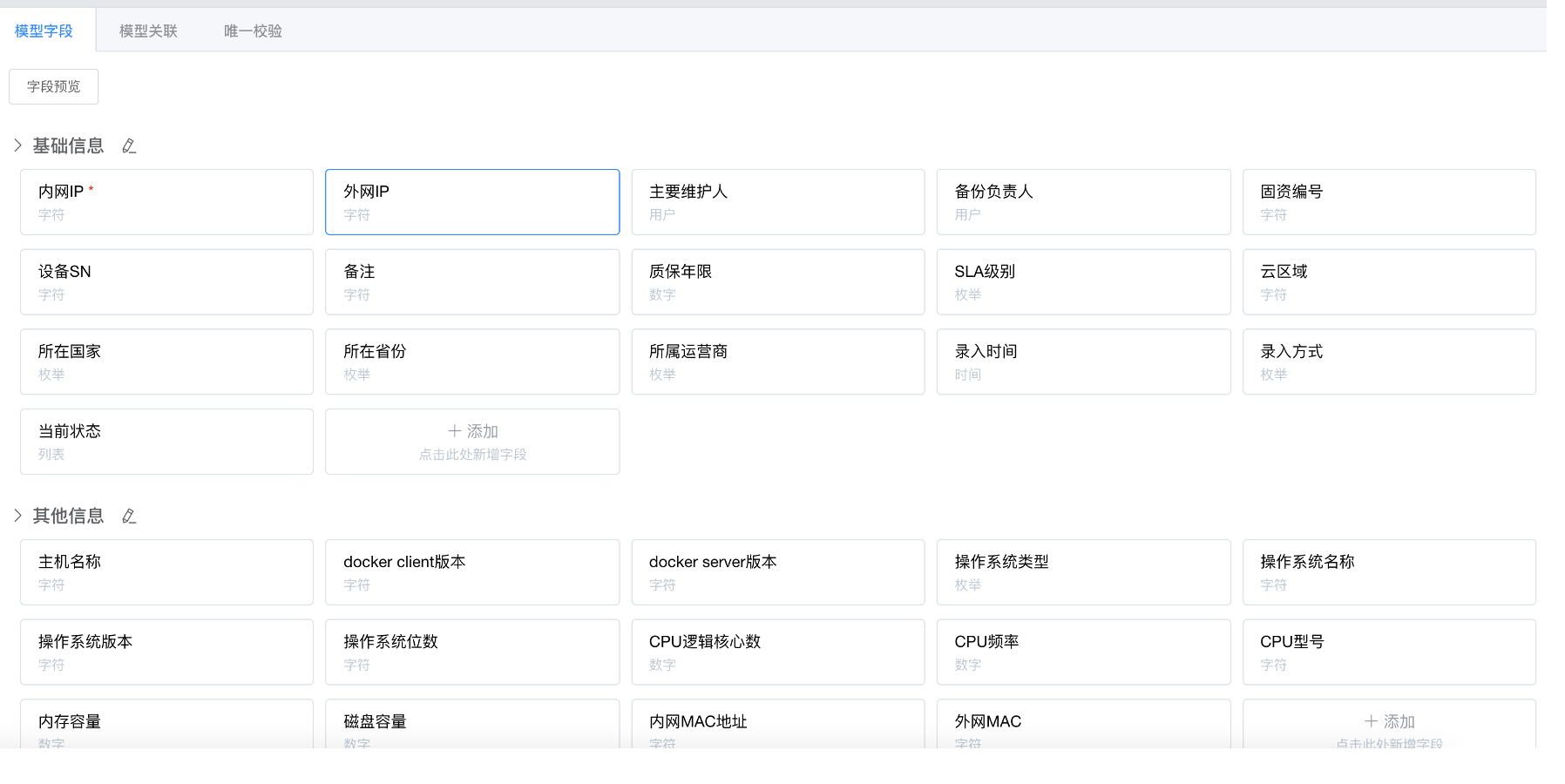1565x784 pixels.
Task: Open the 内存容量 field card
Action: 166,724
